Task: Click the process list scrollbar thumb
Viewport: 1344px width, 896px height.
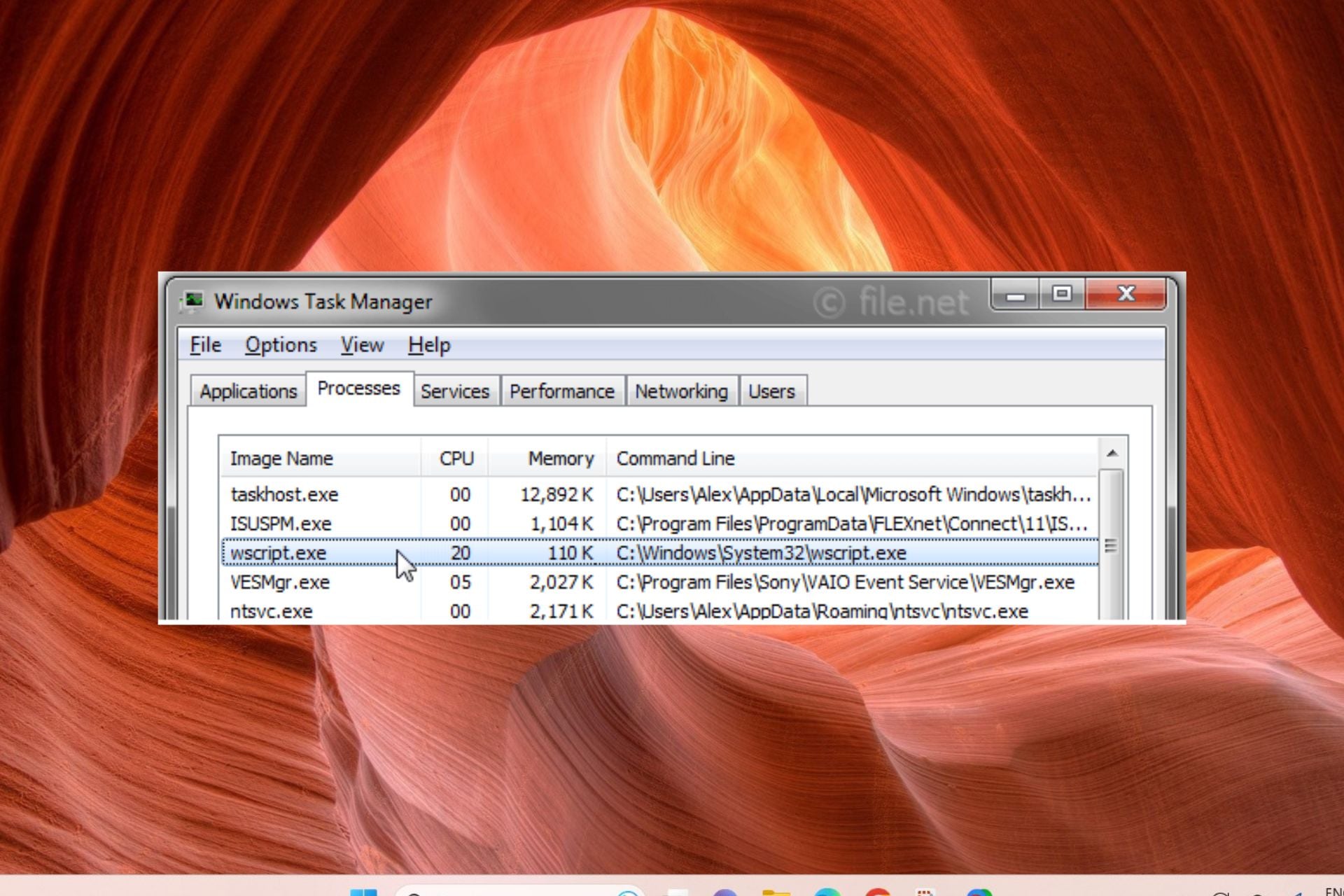Action: click(x=1111, y=545)
